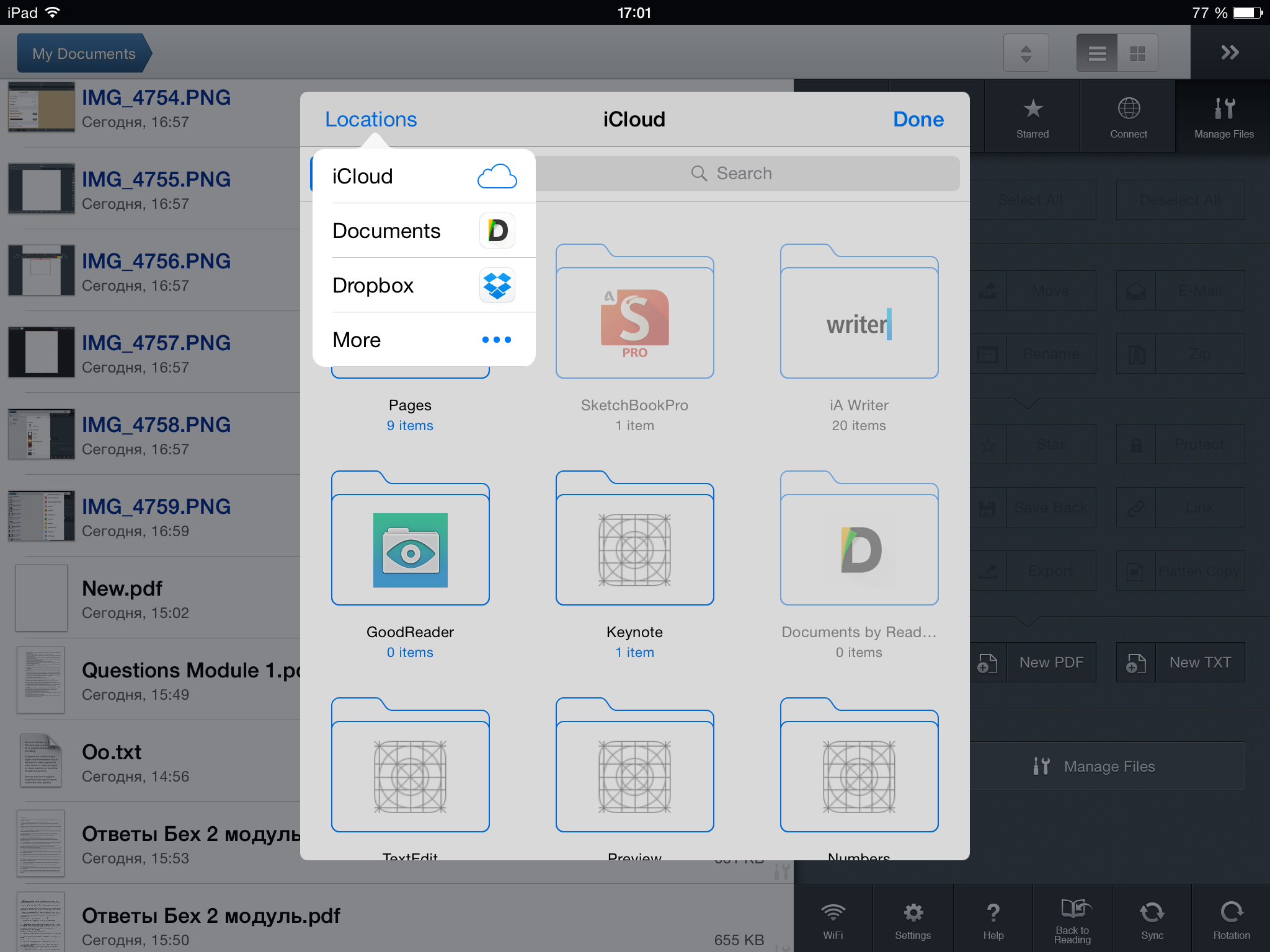Tap the Rotation lock icon
Viewport: 1270px width, 952px height.
1231,920
